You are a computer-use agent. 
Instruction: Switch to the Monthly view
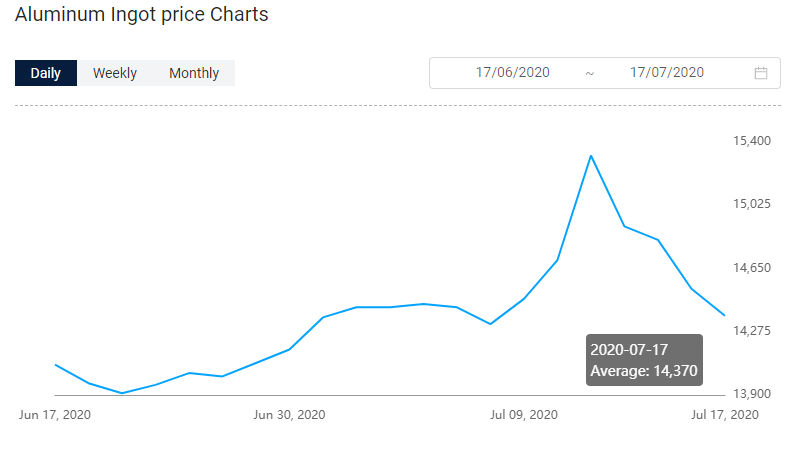[x=194, y=73]
